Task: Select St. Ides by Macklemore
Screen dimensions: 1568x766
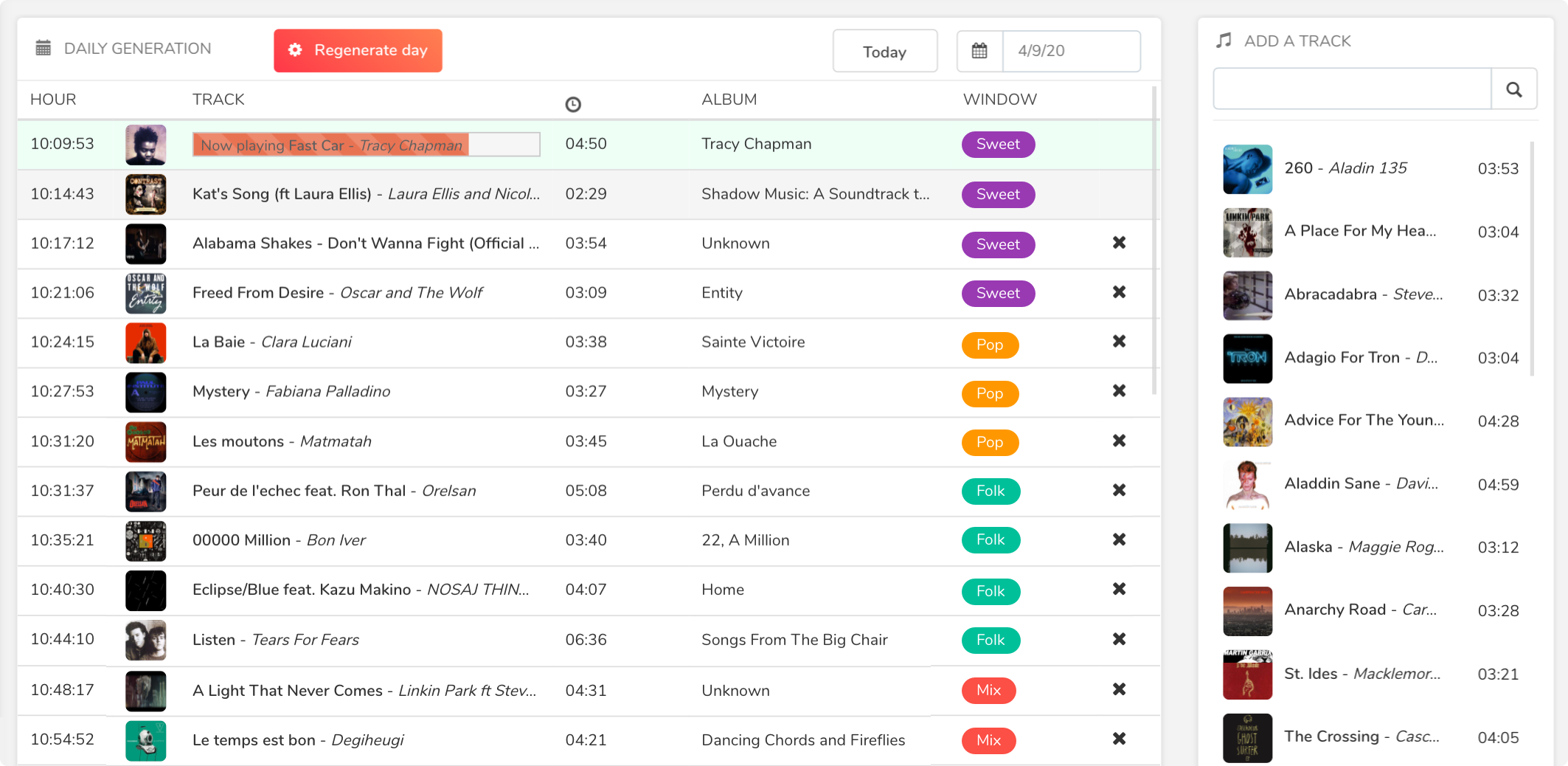Action: [x=1371, y=674]
